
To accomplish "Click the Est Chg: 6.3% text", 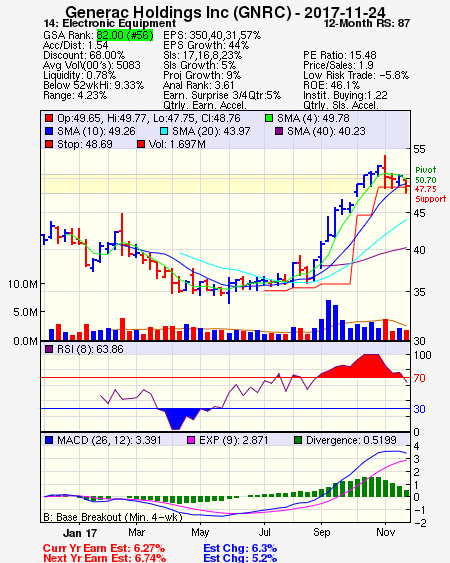I will pos(240,549).
